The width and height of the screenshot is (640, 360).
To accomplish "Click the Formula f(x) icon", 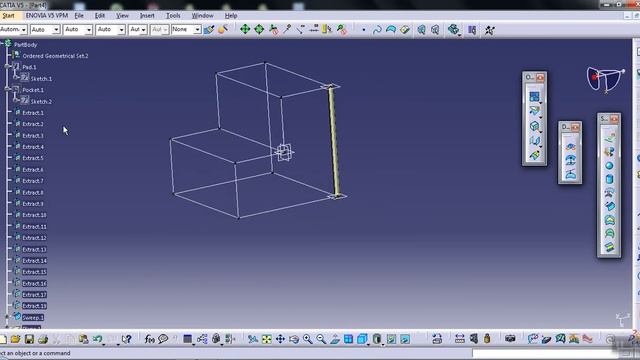I will click(149, 339).
